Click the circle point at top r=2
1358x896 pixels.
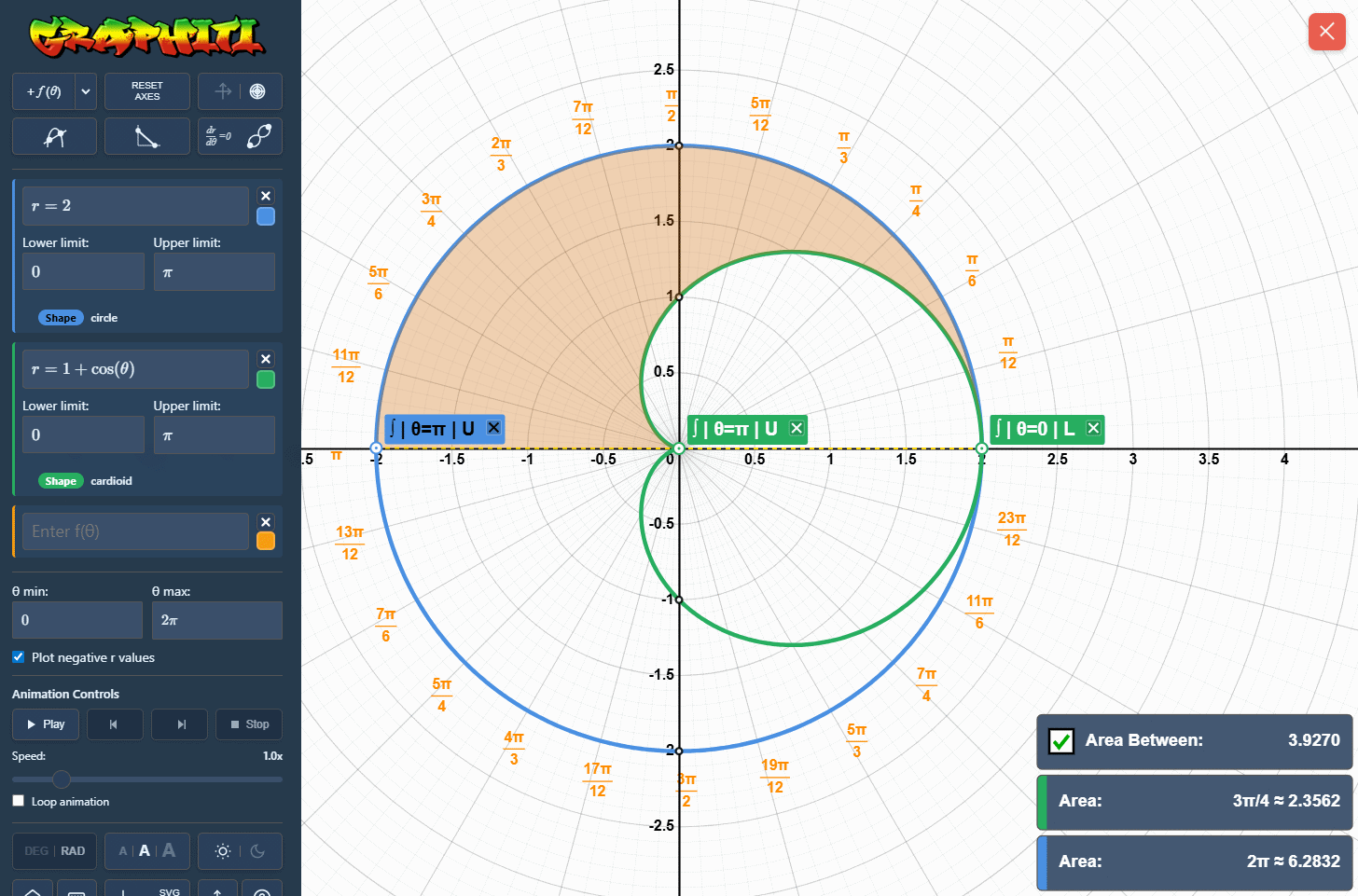click(679, 145)
